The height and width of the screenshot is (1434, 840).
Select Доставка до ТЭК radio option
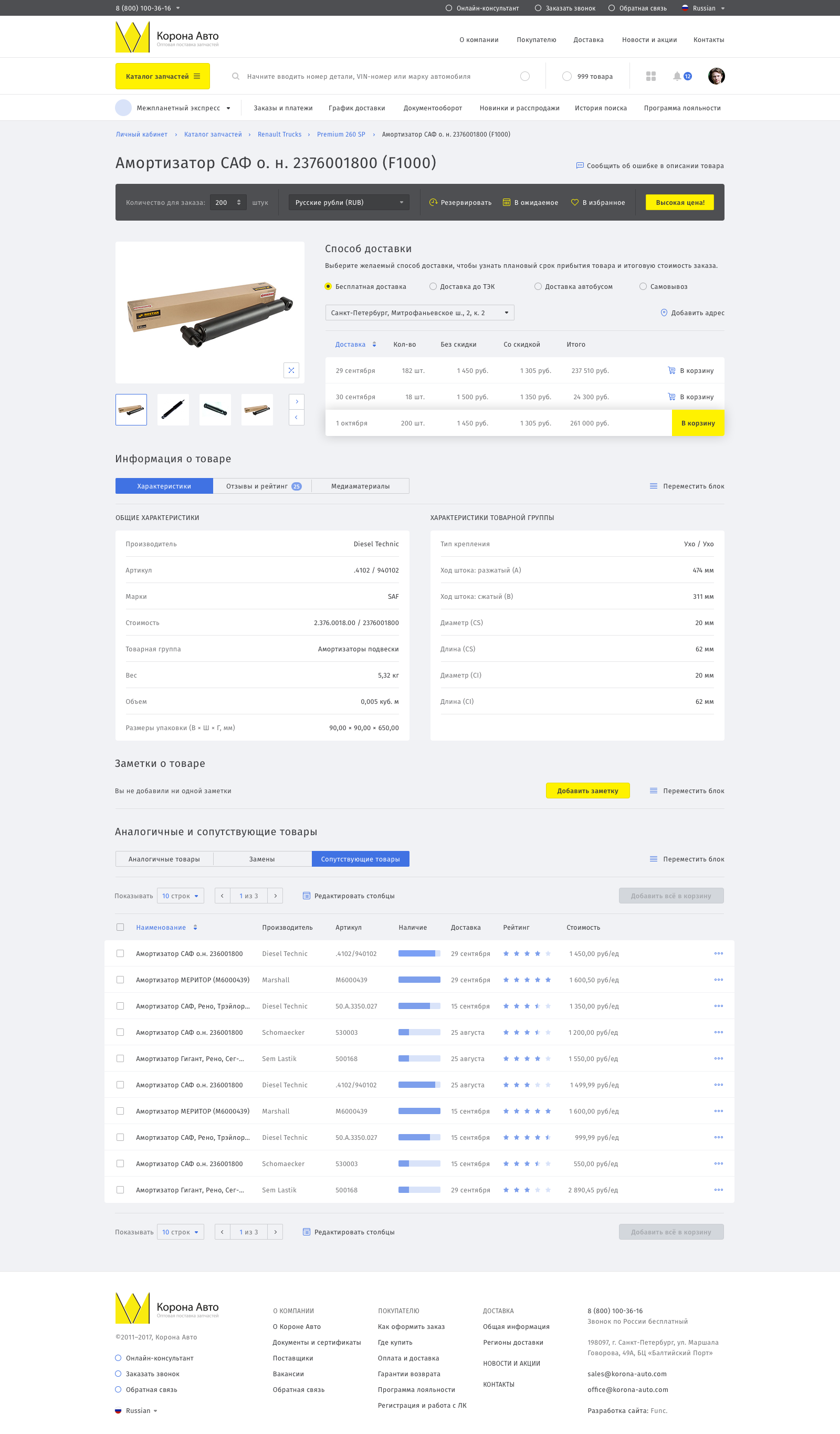(x=433, y=286)
